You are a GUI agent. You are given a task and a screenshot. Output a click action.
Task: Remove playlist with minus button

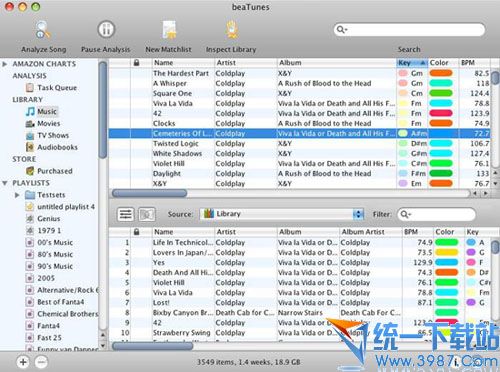tap(41, 362)
